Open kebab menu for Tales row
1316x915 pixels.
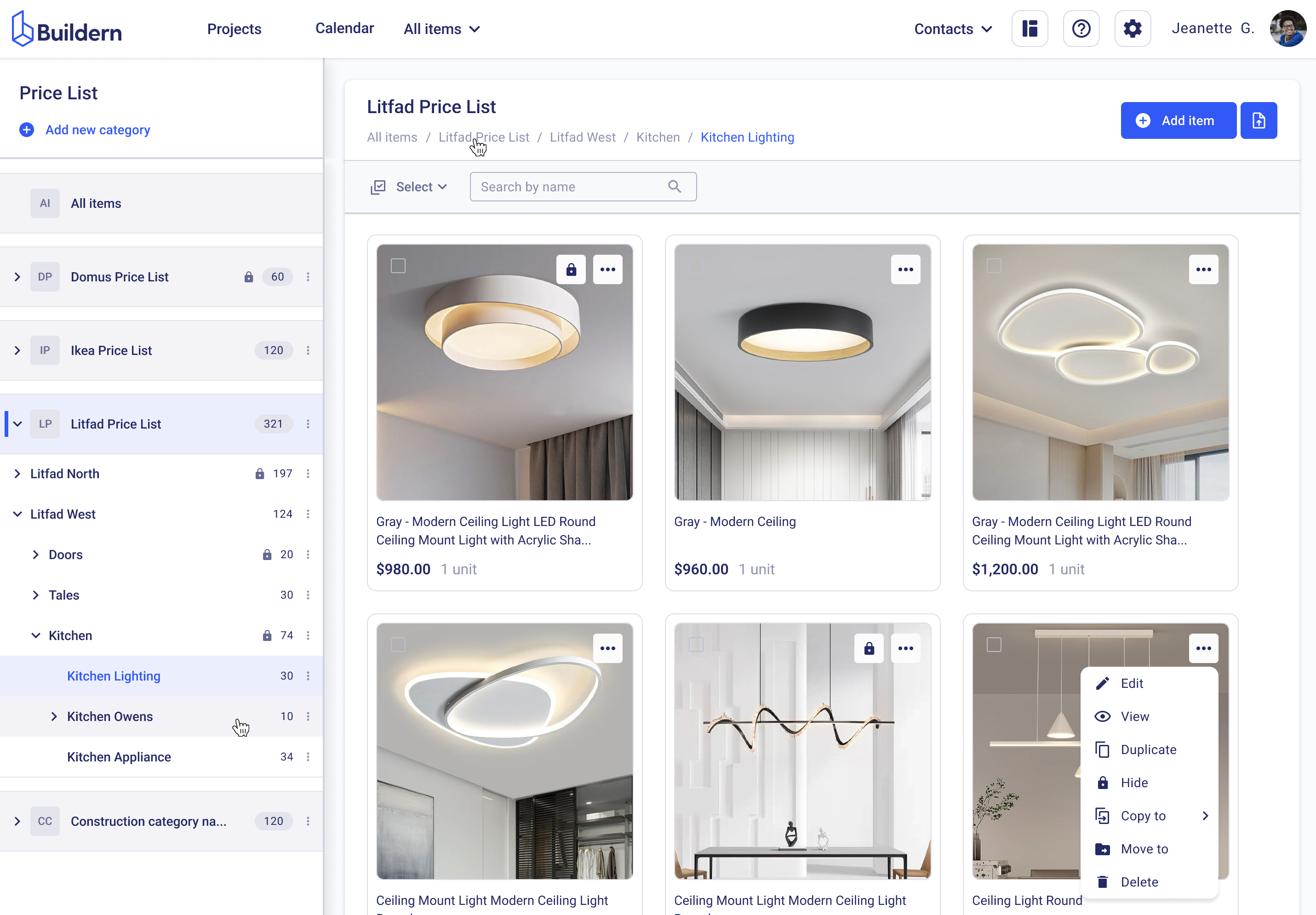point(308,595)
